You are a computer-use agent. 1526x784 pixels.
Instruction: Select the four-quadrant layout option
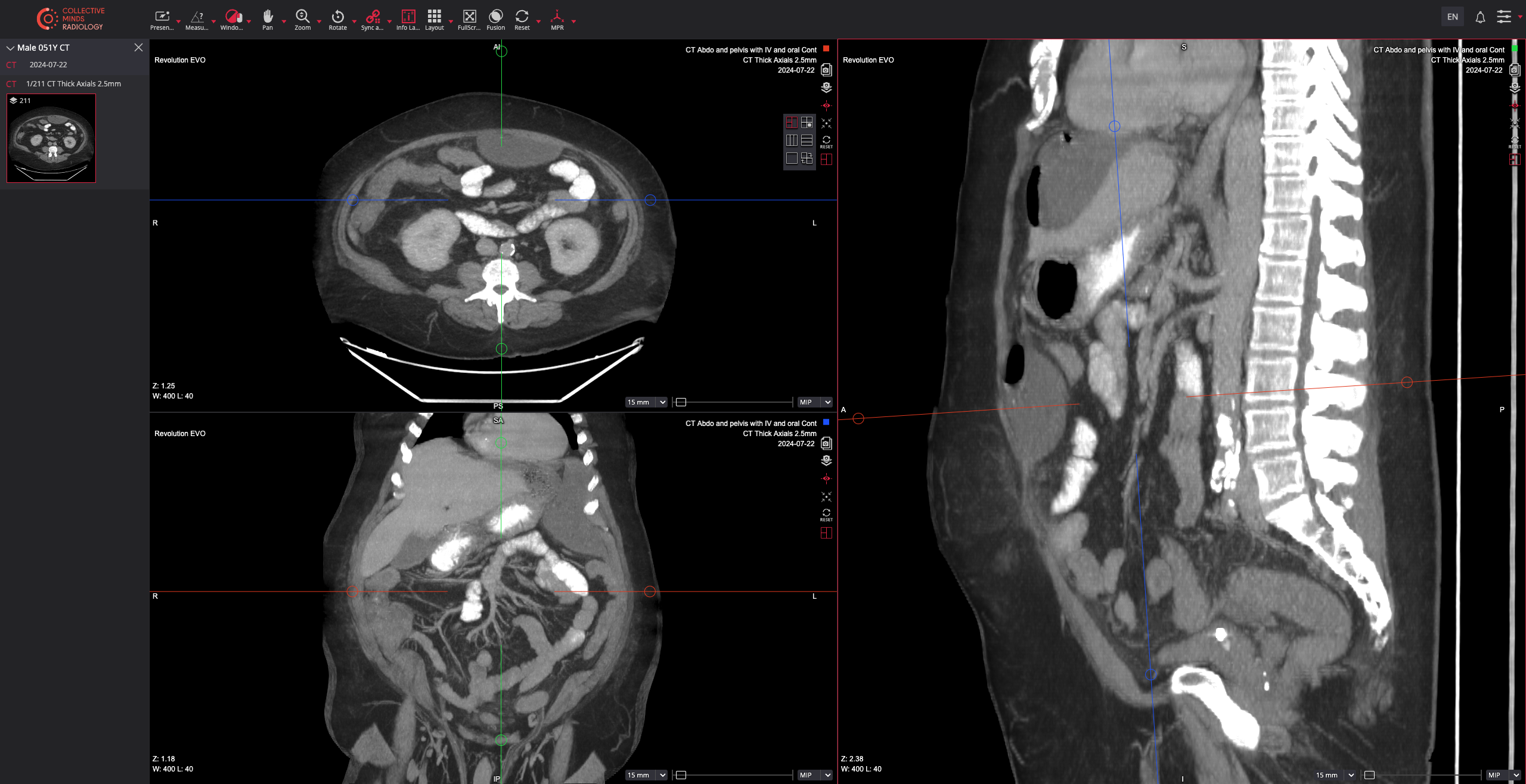[807, 123]
